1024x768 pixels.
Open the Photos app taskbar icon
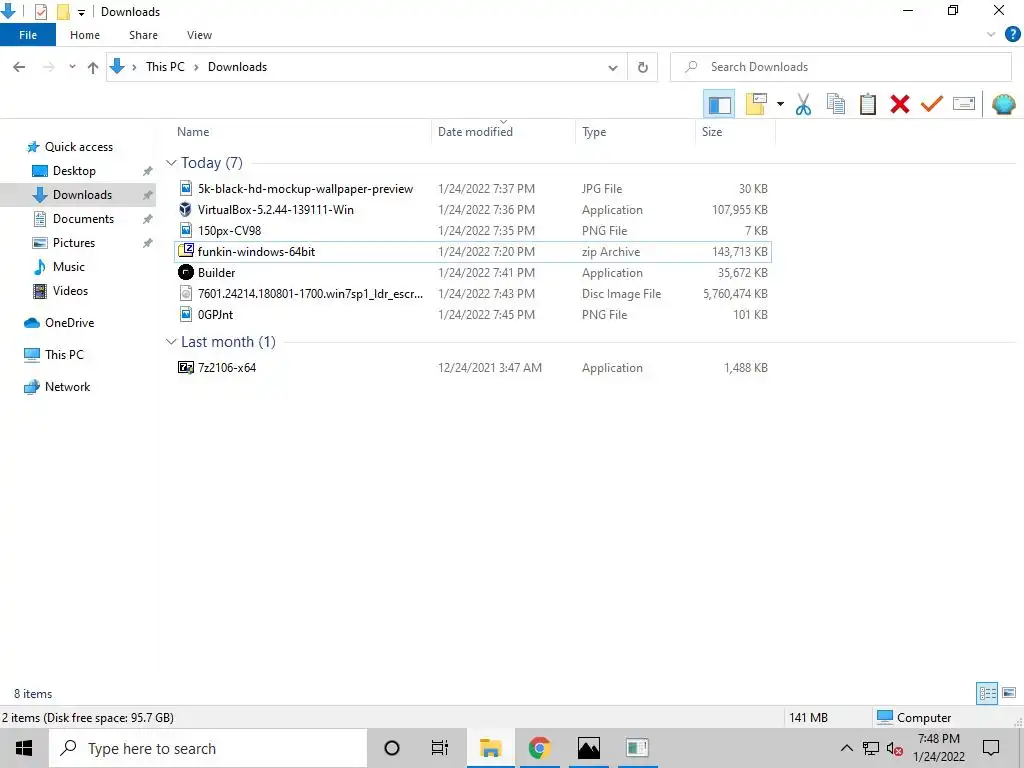pyautogui.click(x=588, y=748)
